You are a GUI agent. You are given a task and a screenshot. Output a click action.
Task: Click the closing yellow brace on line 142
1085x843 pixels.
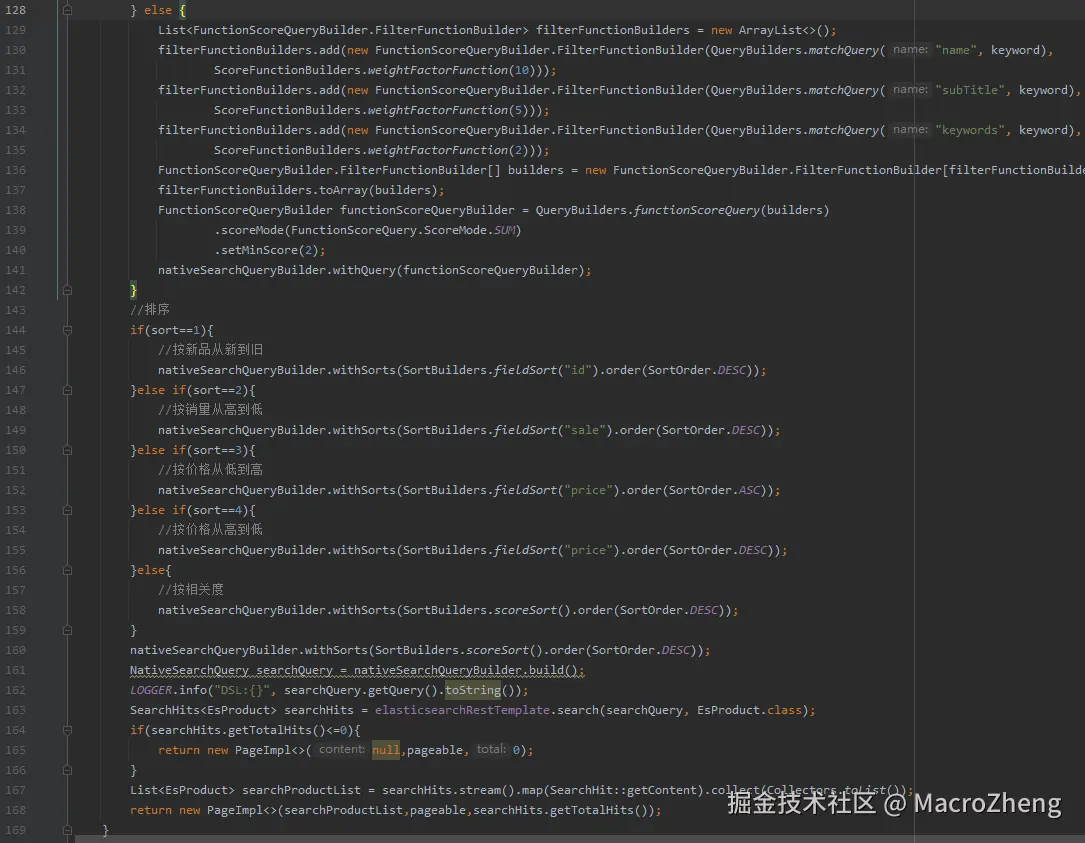click(134, 290)
